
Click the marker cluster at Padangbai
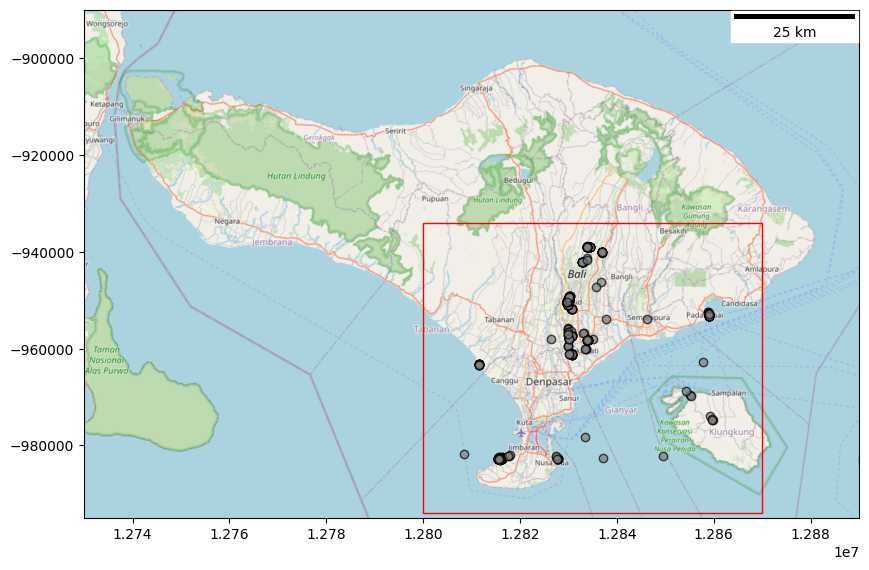[x=709, y=314]
